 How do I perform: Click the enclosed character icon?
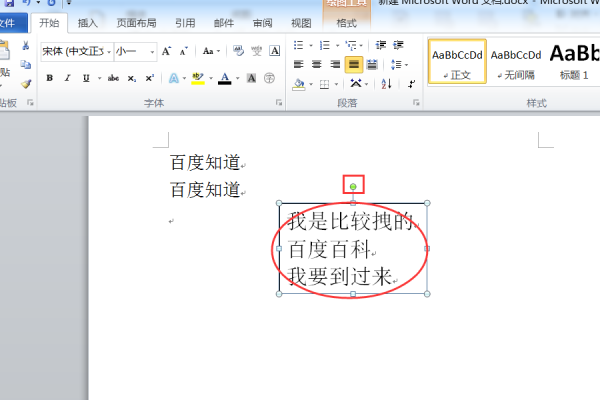pos(269,78)
